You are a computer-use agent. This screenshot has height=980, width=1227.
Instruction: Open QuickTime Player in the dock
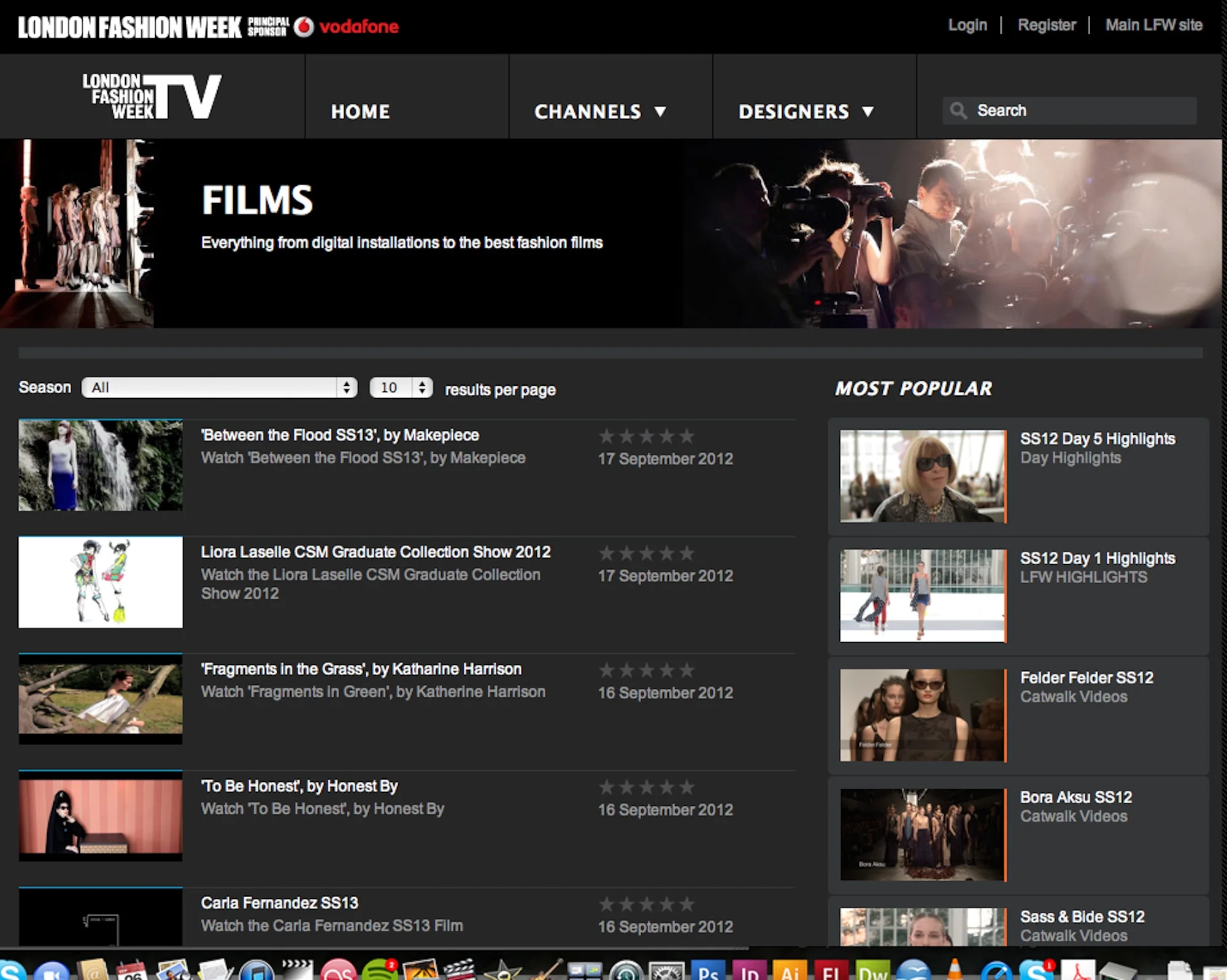996,970
